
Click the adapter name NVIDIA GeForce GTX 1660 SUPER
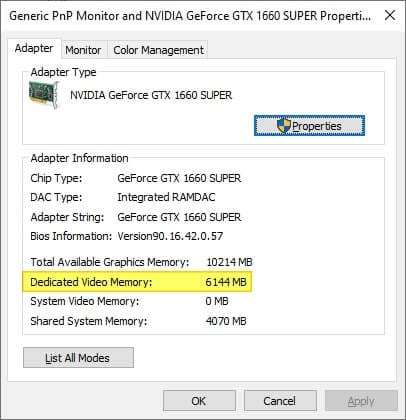click(151, 95)
